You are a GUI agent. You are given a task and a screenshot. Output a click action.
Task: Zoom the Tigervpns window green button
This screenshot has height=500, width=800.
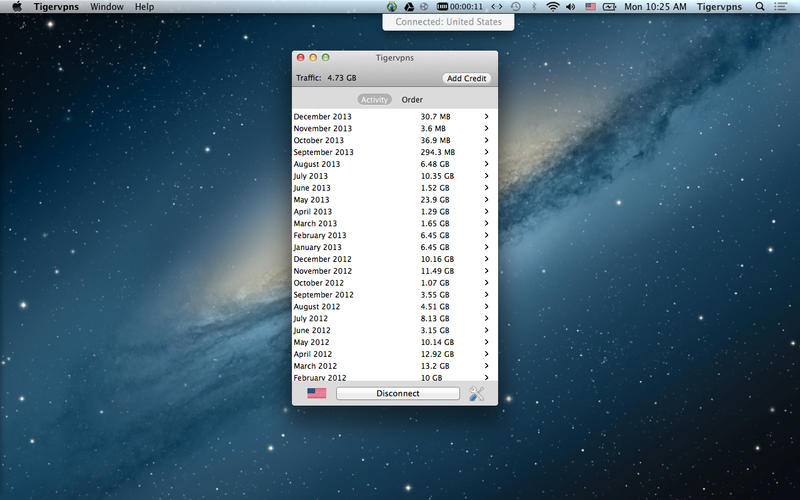pyautogui.click(x=326, y=58)
